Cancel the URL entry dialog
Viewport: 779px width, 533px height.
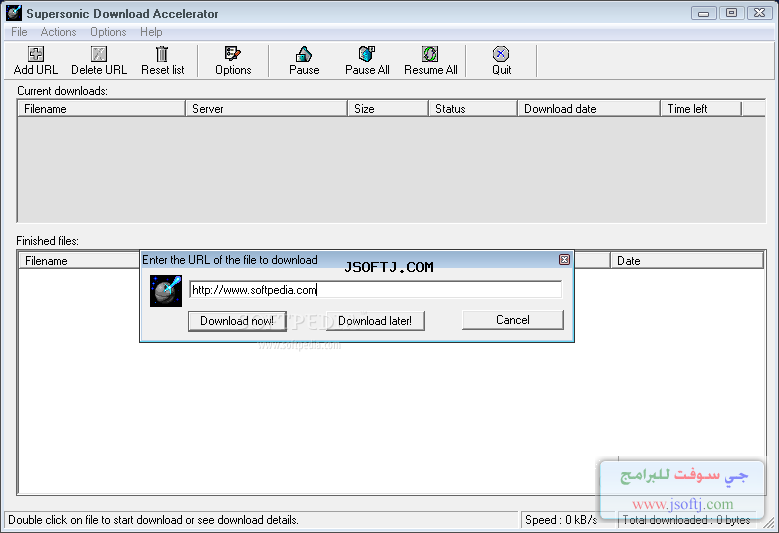click(513, 320)
